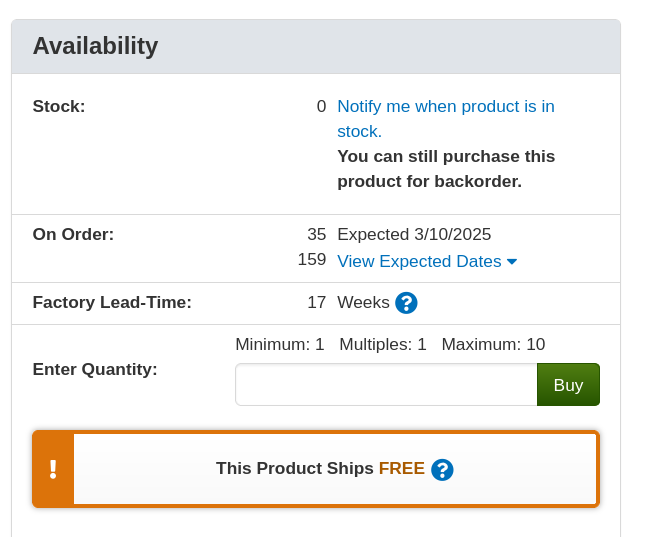Click the On Order label
The height and width of the screenshot is (537, 652).
click(73, 234)
